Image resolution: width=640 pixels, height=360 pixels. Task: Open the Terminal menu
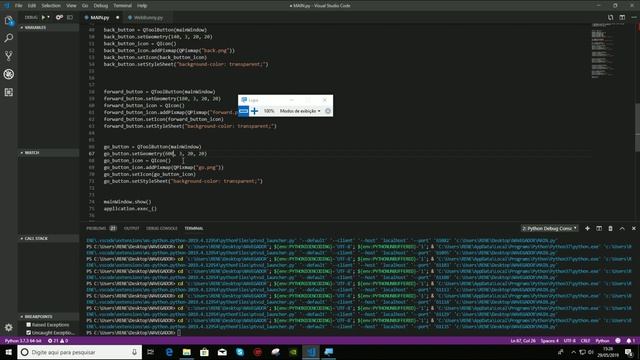coord(122,6)
